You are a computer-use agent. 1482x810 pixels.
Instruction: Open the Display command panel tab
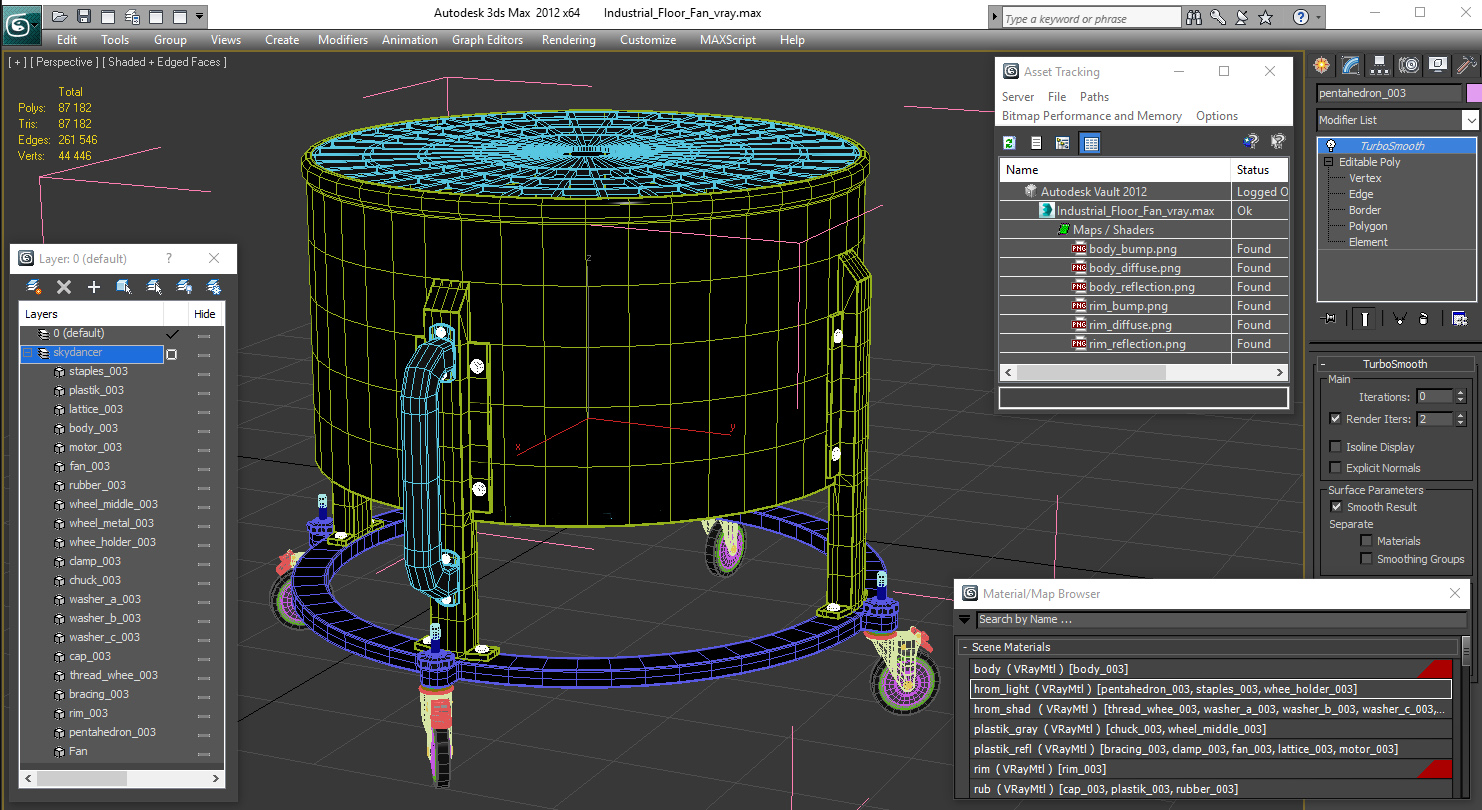[x=1438, y=65]
